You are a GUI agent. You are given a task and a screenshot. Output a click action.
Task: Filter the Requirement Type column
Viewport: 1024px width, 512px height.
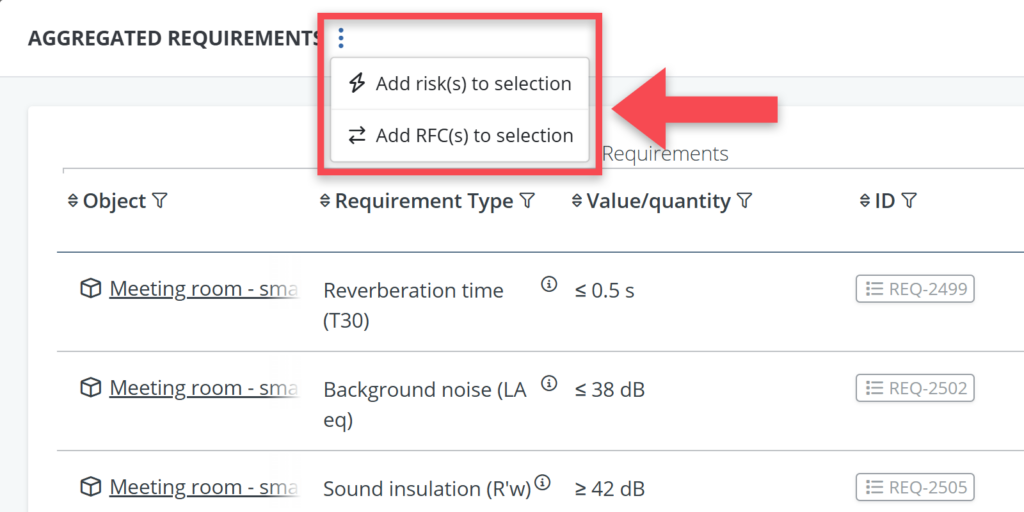[x=528, y=201]
